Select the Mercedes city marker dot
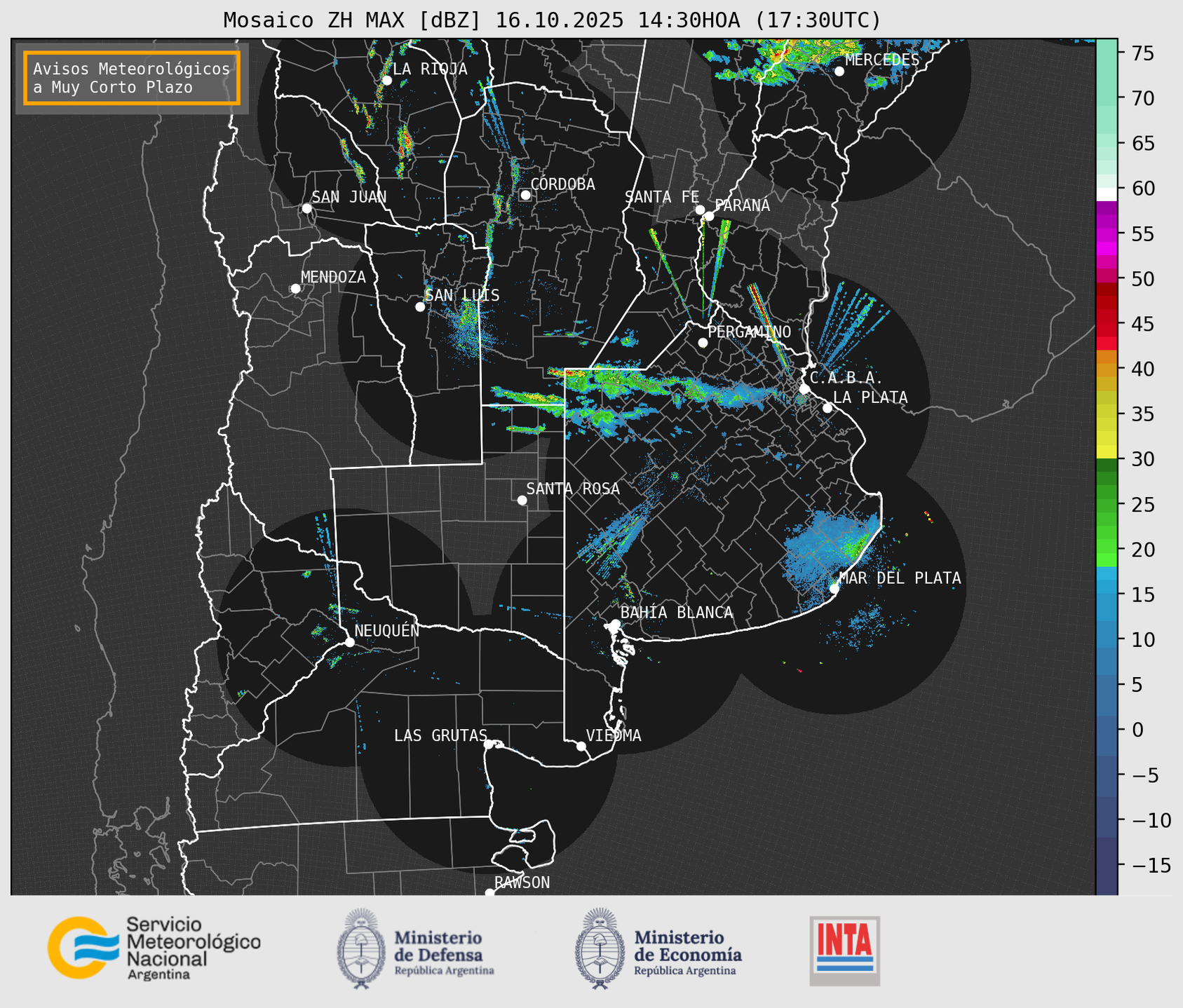Image resolution: width=1183 pixels, height=1008 pixels. [839, 71]
